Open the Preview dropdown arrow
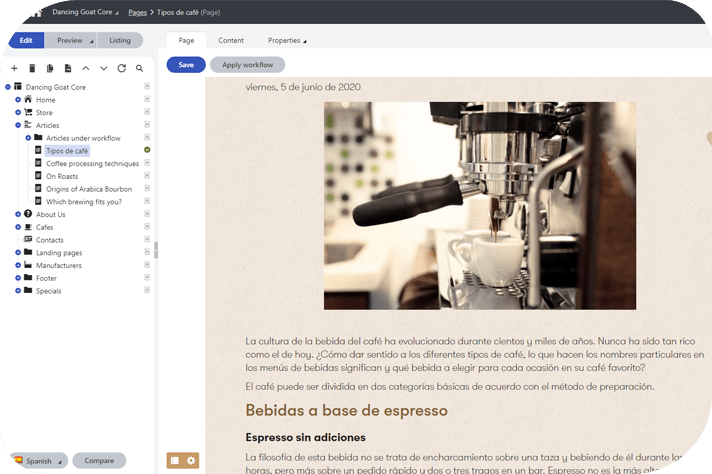Screen dimensions: 712x474 (91, 41)
